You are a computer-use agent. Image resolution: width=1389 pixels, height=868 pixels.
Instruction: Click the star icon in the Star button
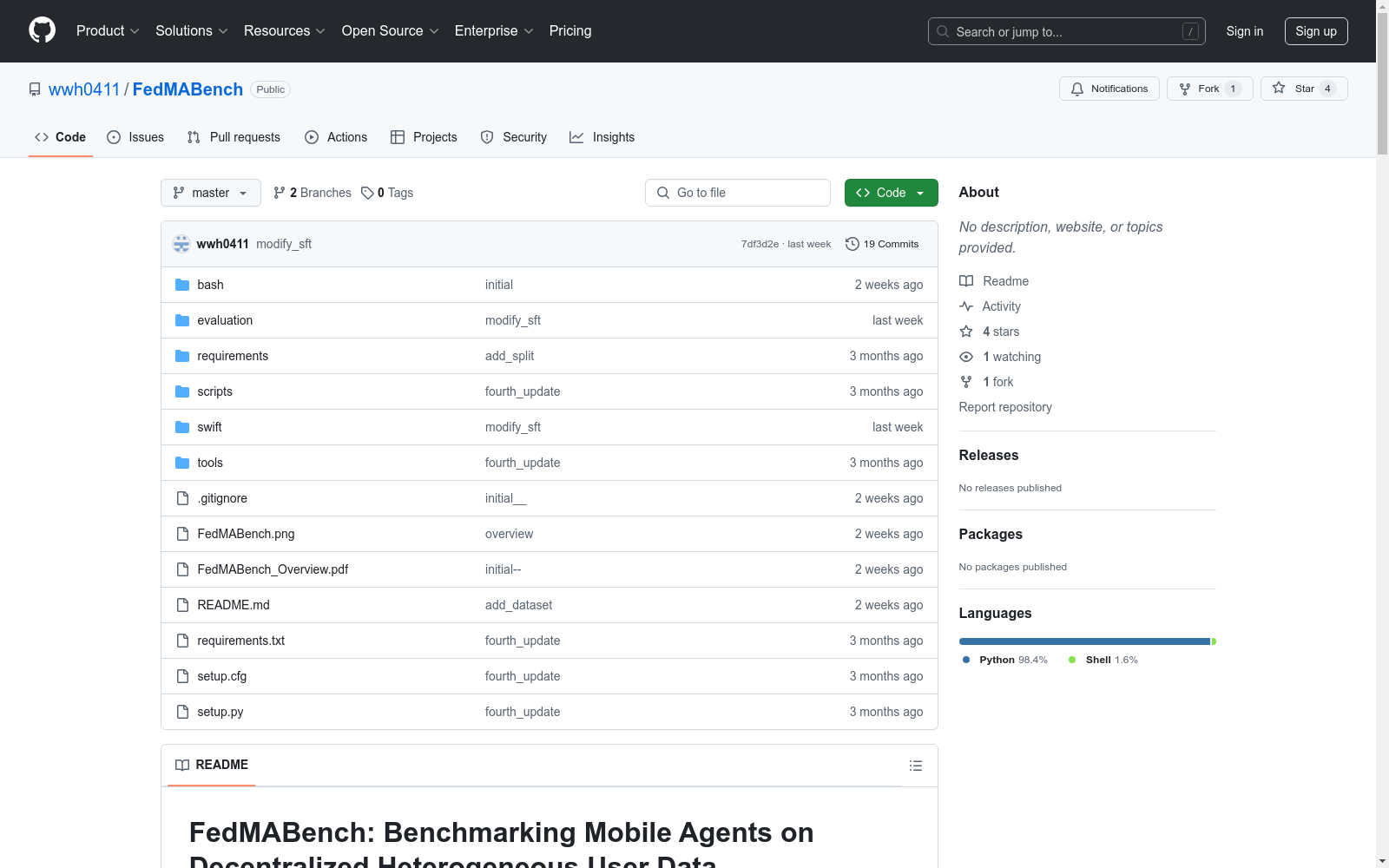[x=1279, y=88]
